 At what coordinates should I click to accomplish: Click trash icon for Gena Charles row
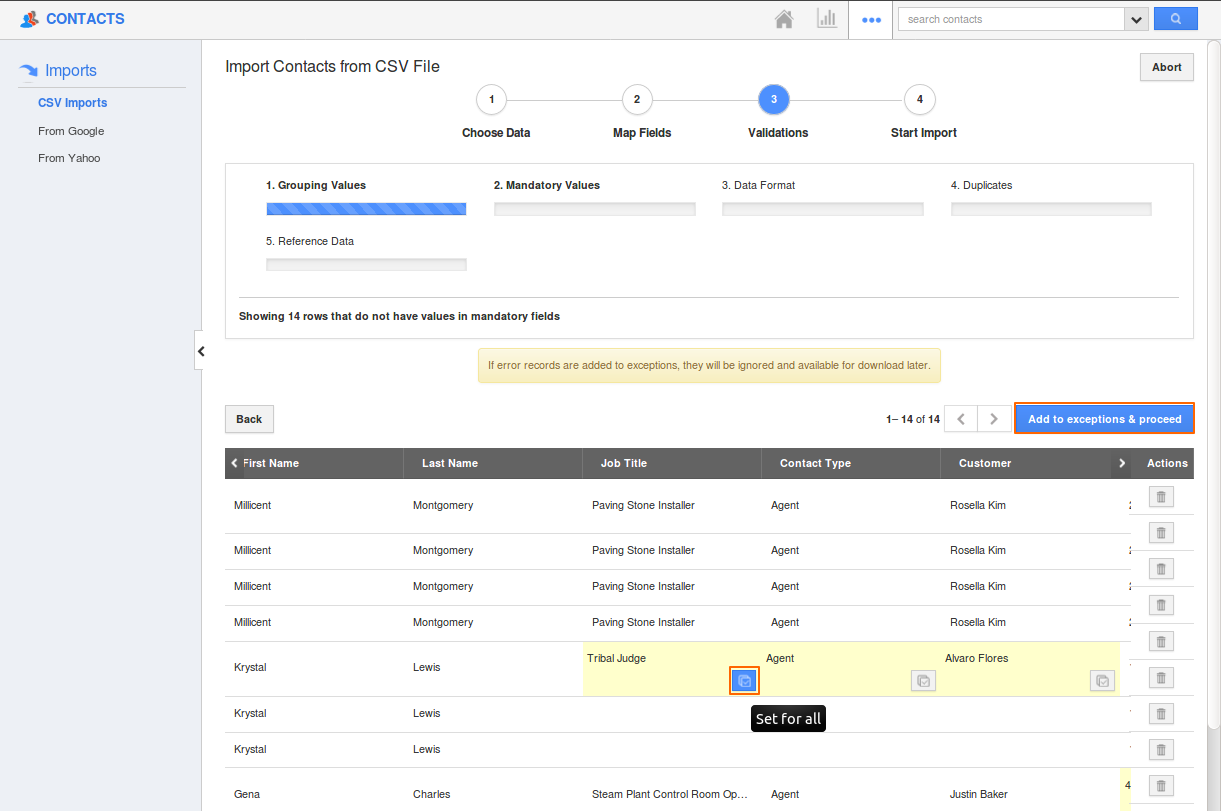1160,785
